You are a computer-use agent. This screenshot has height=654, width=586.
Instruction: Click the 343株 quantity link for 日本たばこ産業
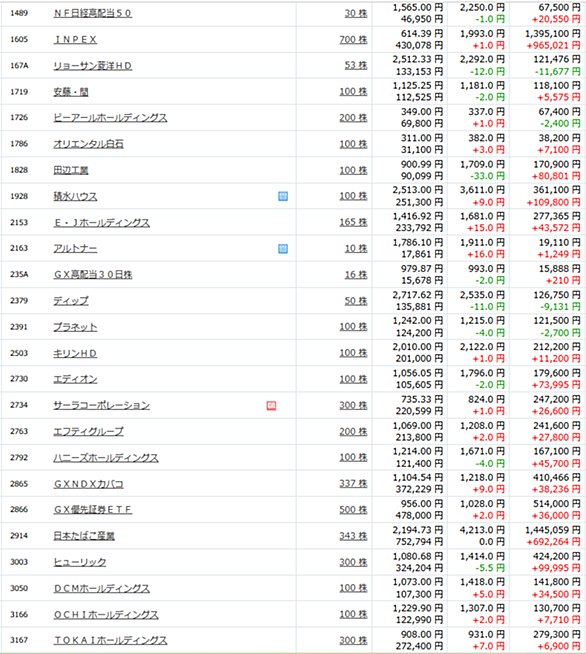coord(353,536)
